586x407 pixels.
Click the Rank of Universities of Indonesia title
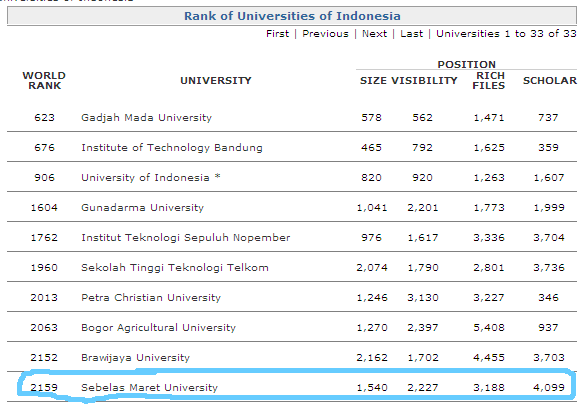[x=292, y=16]
